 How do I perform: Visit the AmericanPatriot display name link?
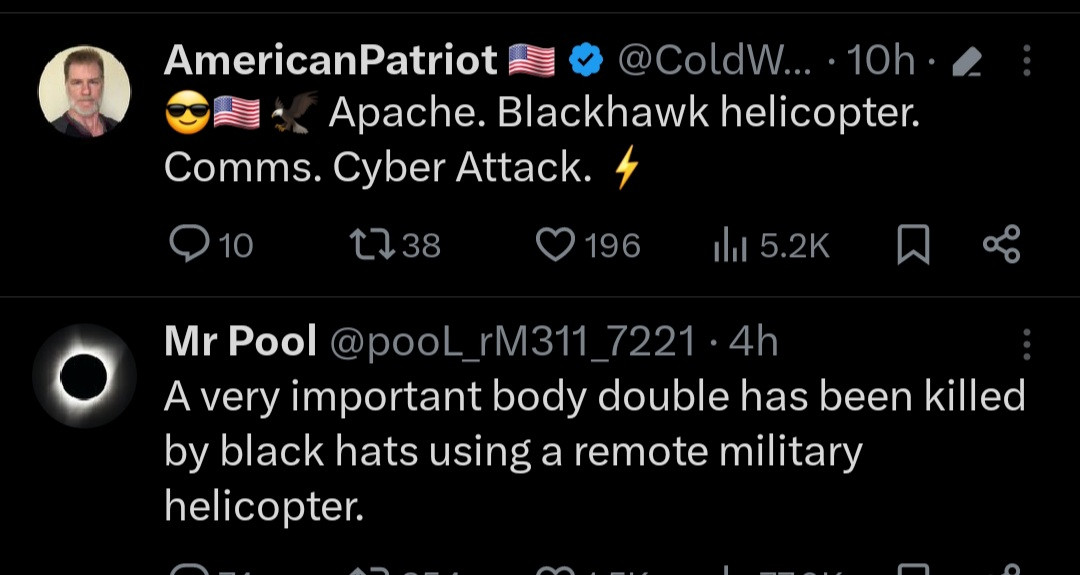pos(330,62)
